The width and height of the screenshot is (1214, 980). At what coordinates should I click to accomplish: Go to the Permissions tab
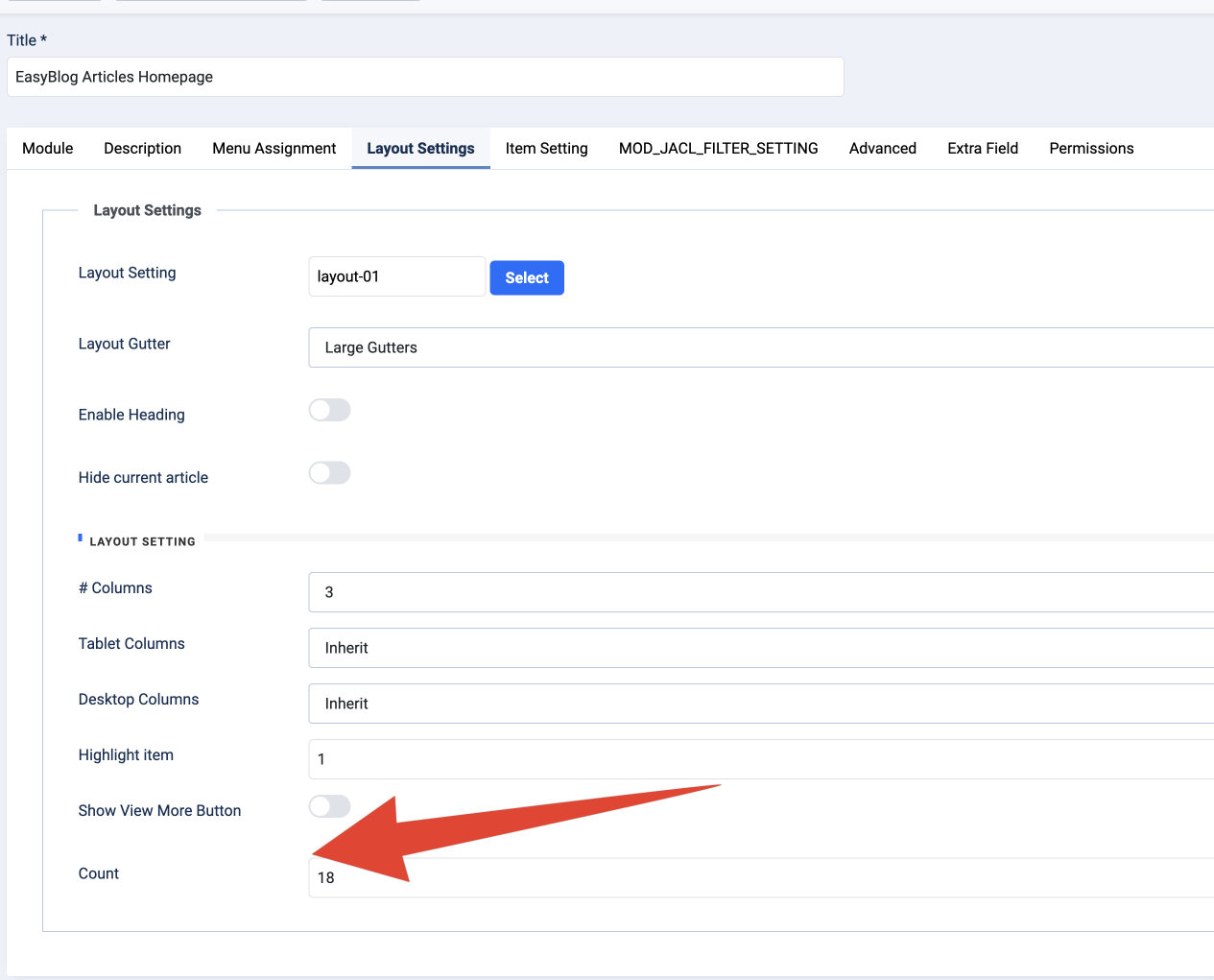tap(1091, 149)
